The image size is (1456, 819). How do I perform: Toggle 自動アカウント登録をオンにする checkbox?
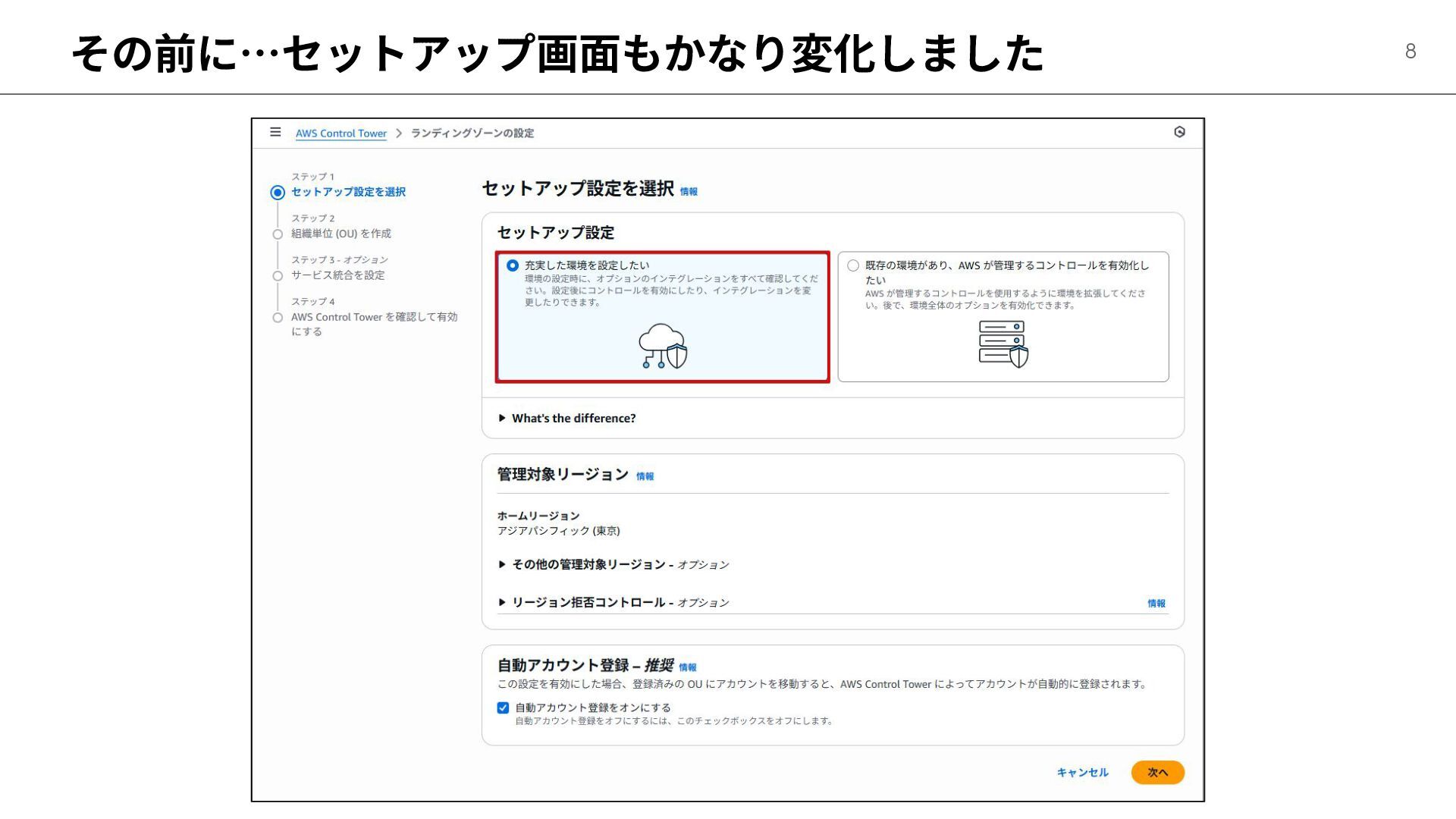click(x=503, y=708)
